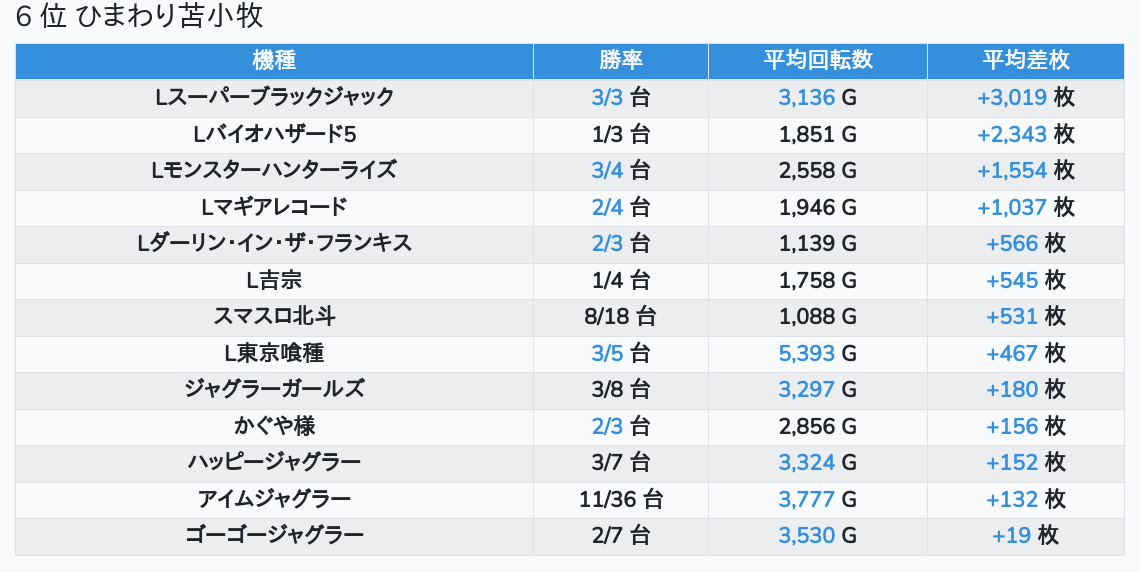Click the ハッピージャグラー machine name

click(274, 462)
